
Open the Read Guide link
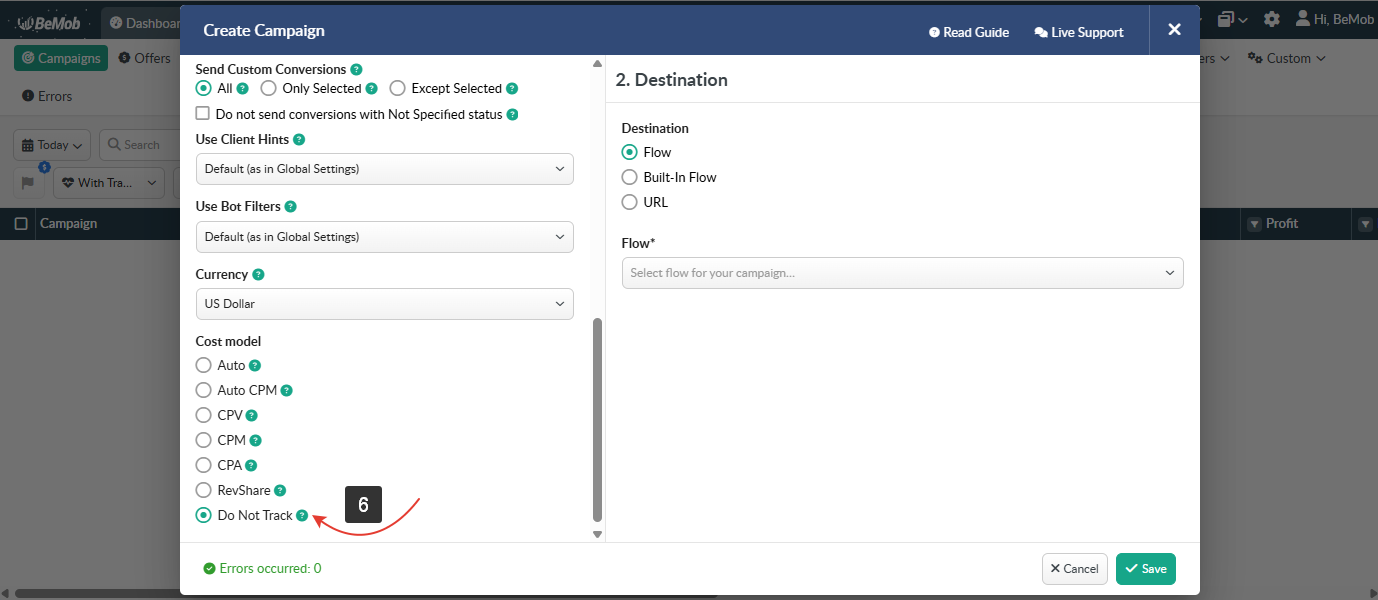969,33
